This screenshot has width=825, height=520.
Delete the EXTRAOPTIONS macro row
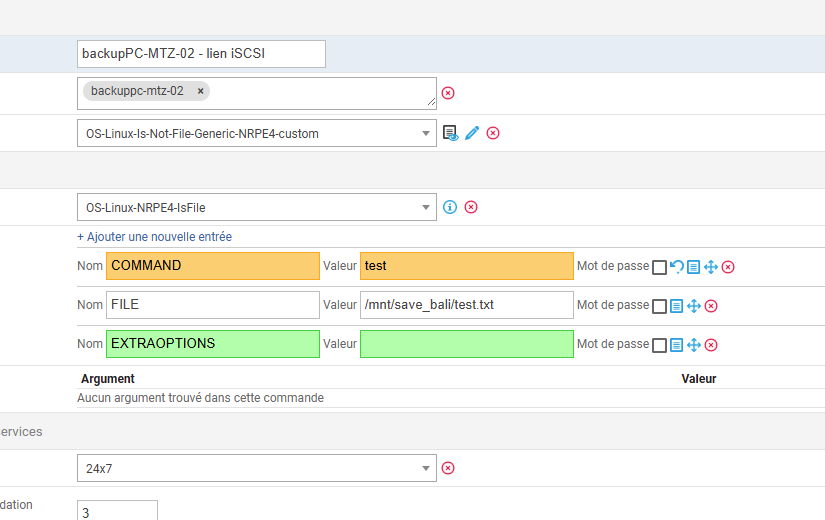(711, 345)
